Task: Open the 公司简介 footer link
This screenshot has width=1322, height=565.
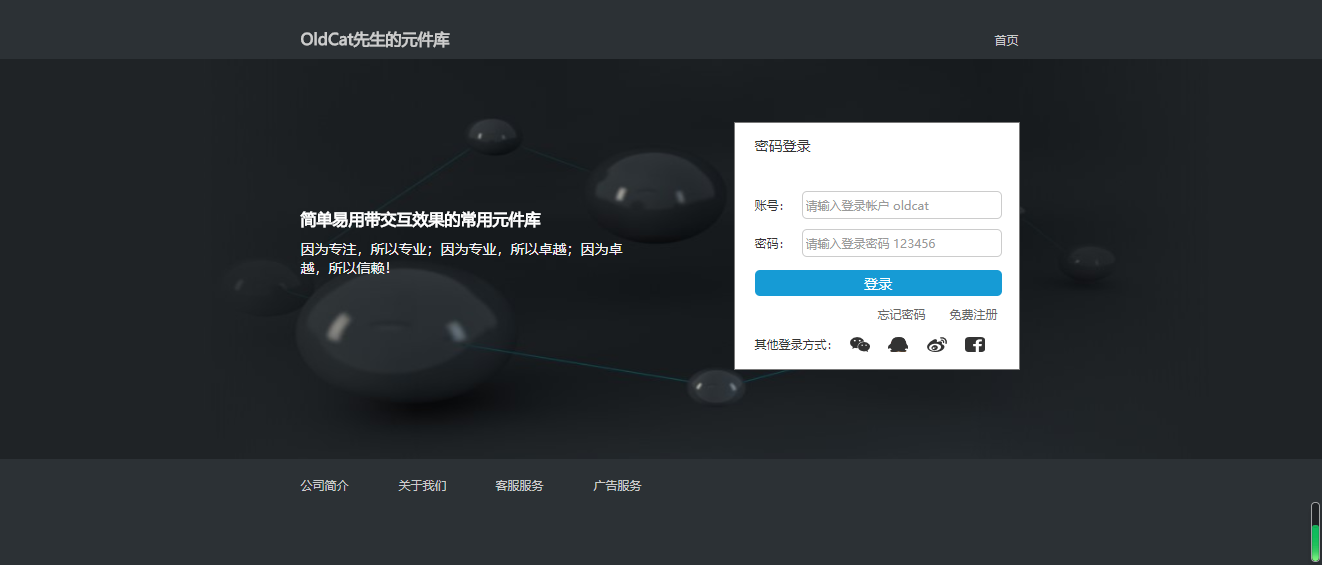Action: 324,486
